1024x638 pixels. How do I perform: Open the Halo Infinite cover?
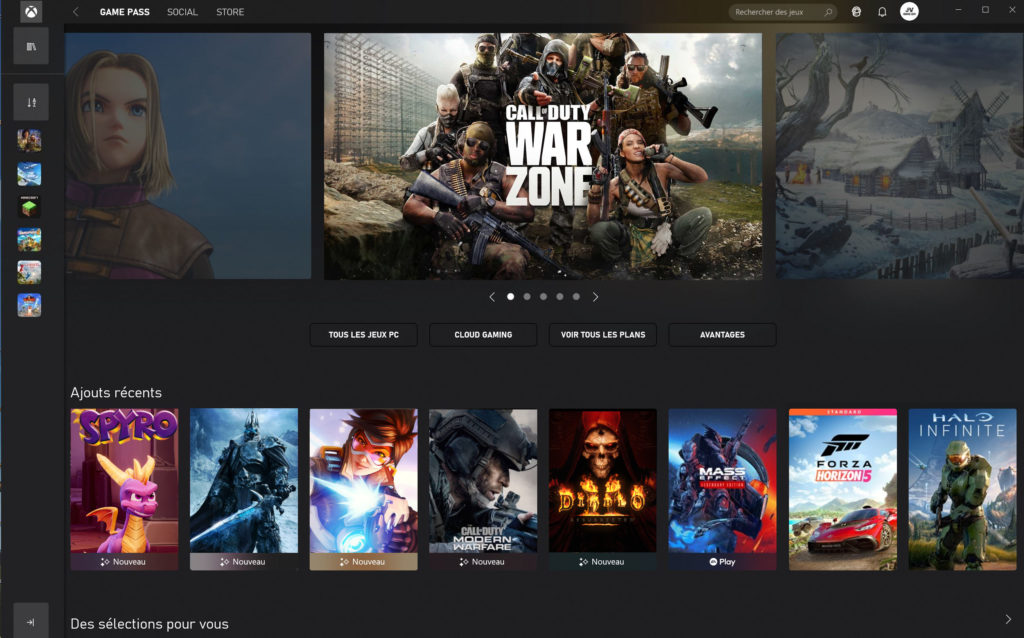[962, 489]
